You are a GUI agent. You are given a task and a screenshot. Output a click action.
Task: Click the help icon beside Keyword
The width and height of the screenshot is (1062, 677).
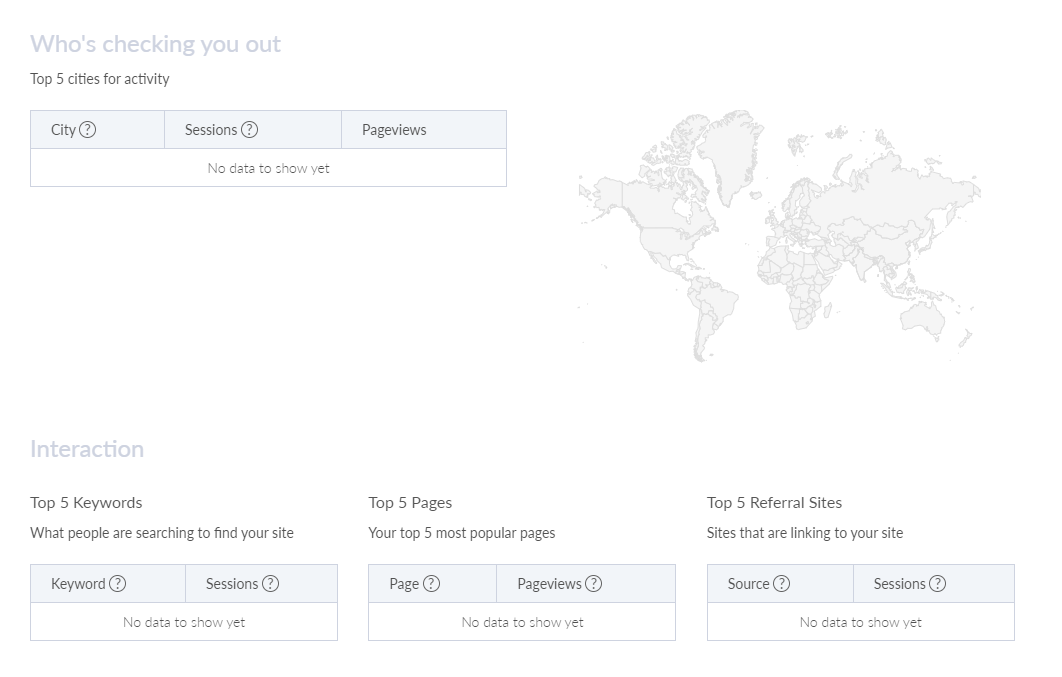(118, 584)
